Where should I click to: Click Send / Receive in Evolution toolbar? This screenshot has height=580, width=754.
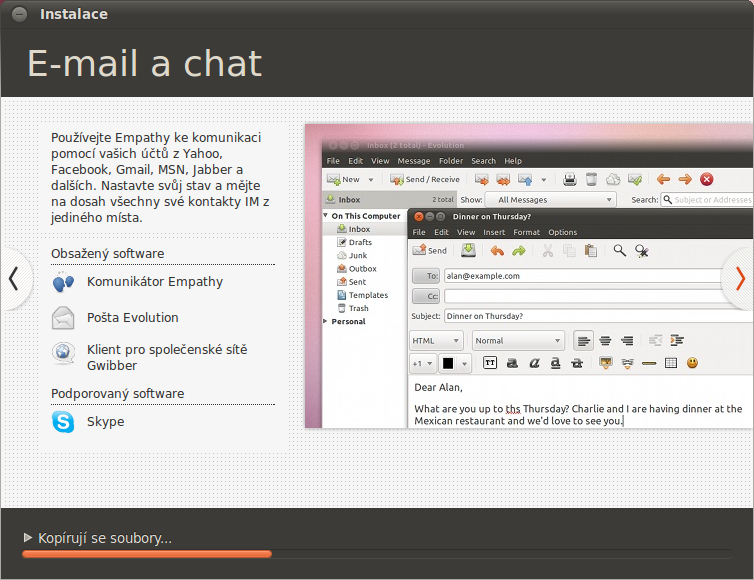(425, 179)
